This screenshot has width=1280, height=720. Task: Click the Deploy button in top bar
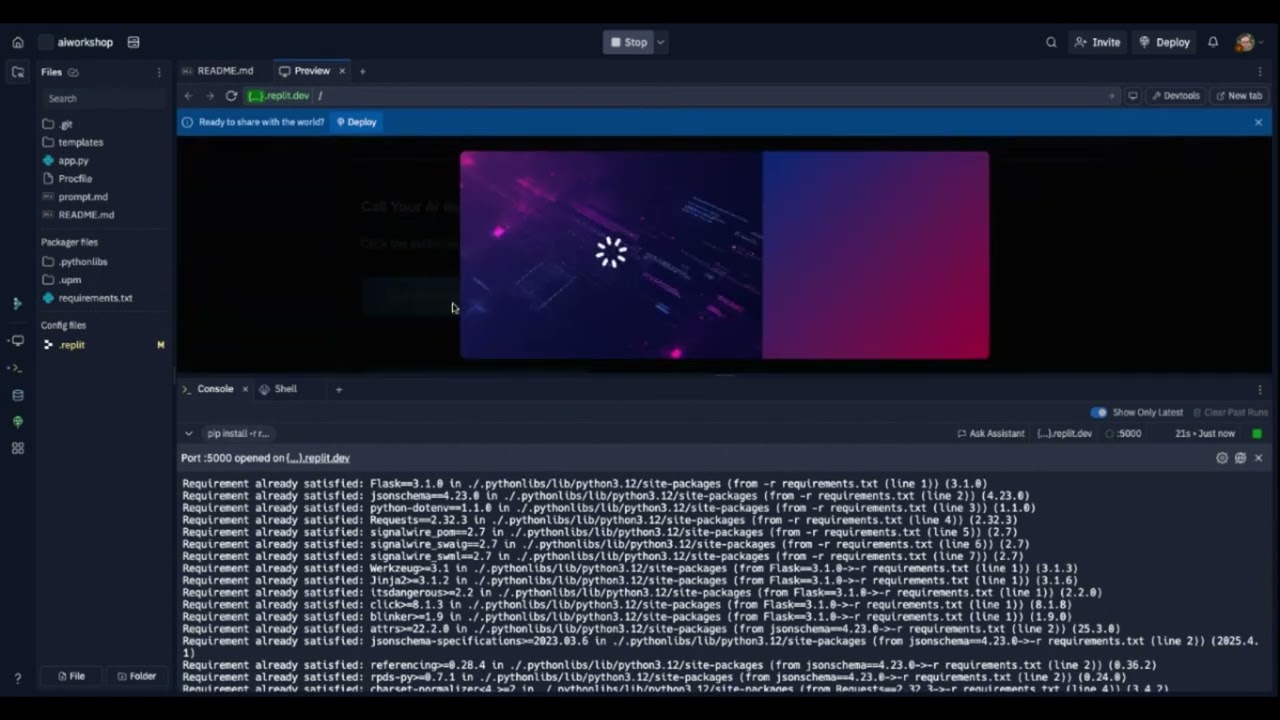pos(1165,42)
